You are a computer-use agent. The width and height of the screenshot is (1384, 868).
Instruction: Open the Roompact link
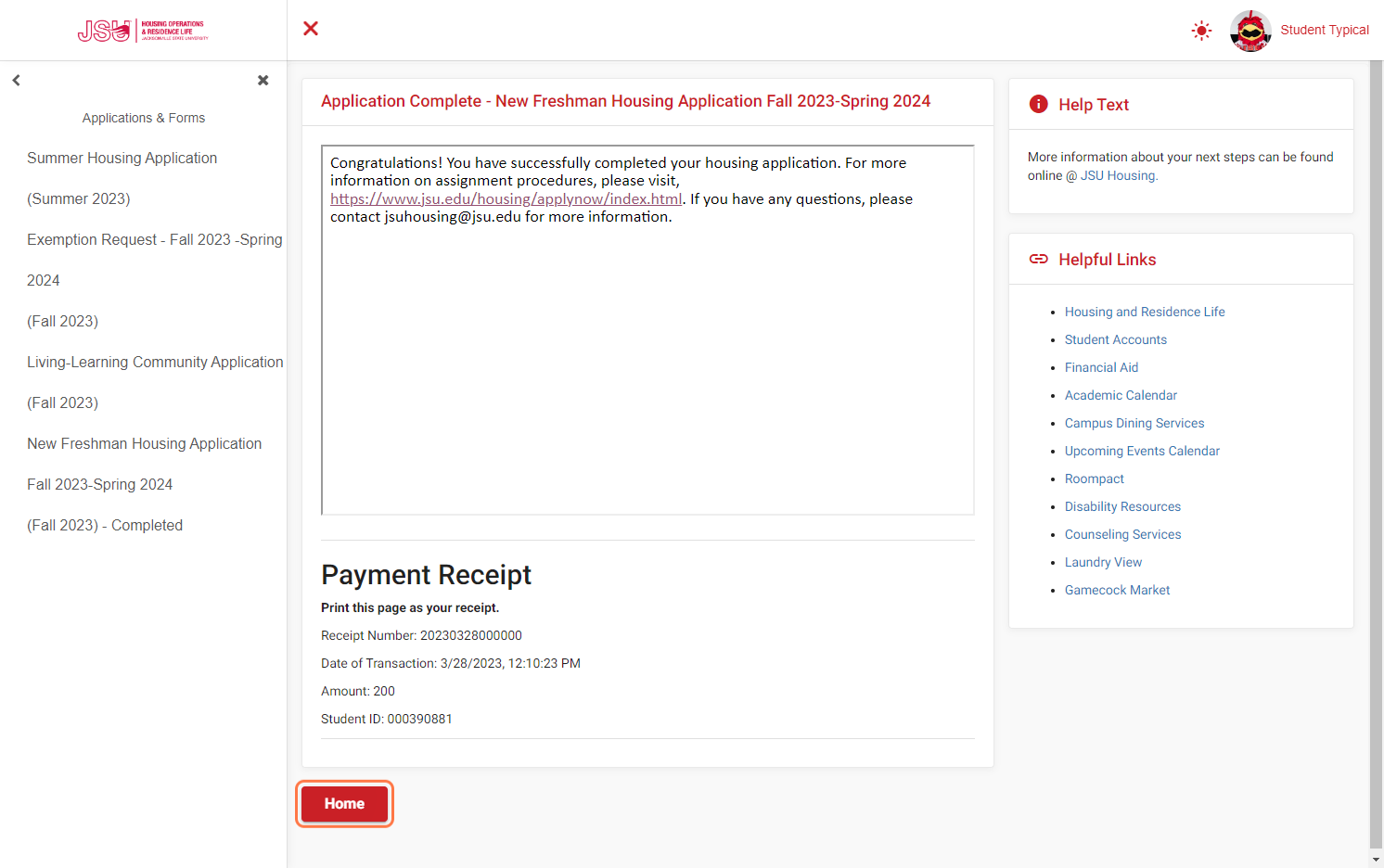1095,479
